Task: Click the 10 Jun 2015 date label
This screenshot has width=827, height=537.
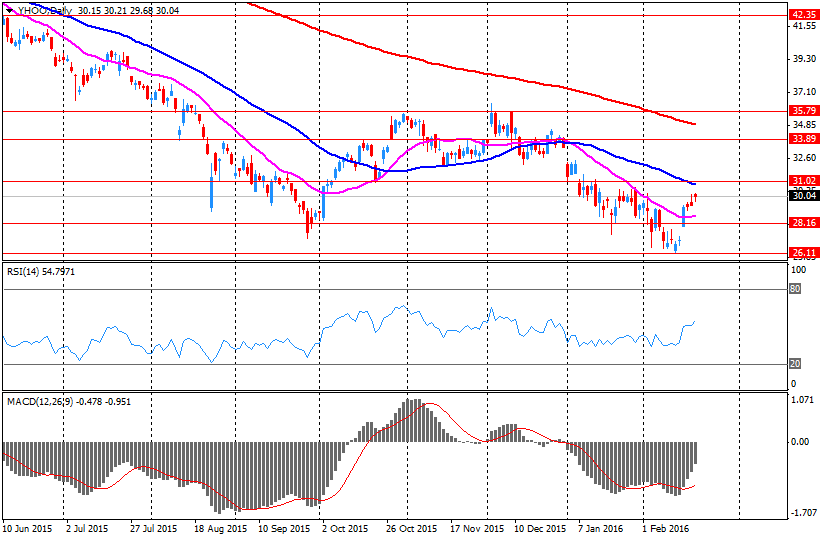Action: tap(27, 529)
